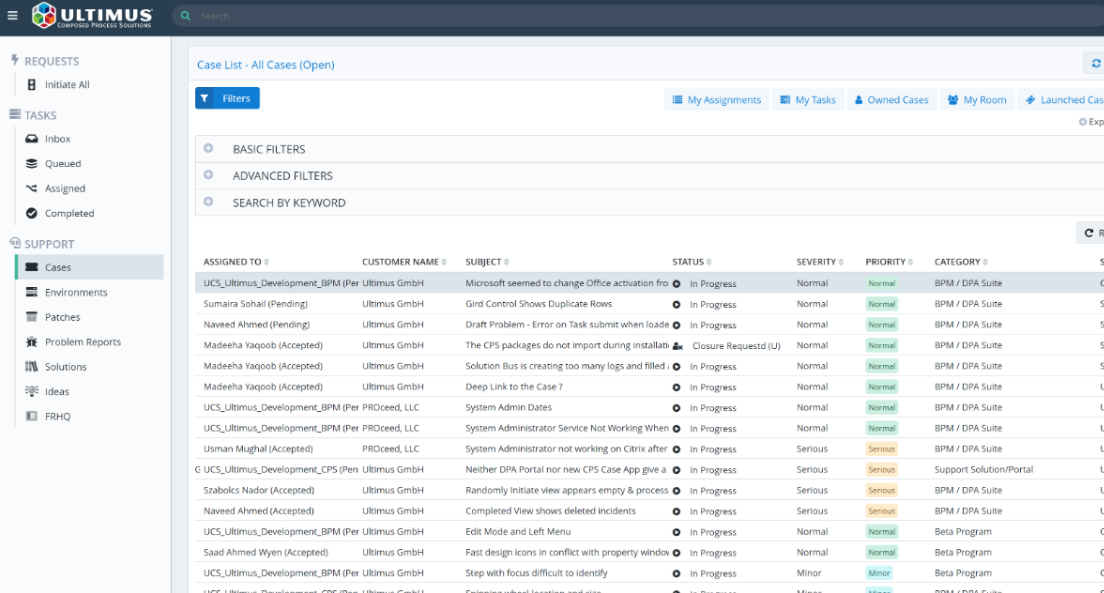Click the Problem Reports bug icon

[x=32, y=342]
